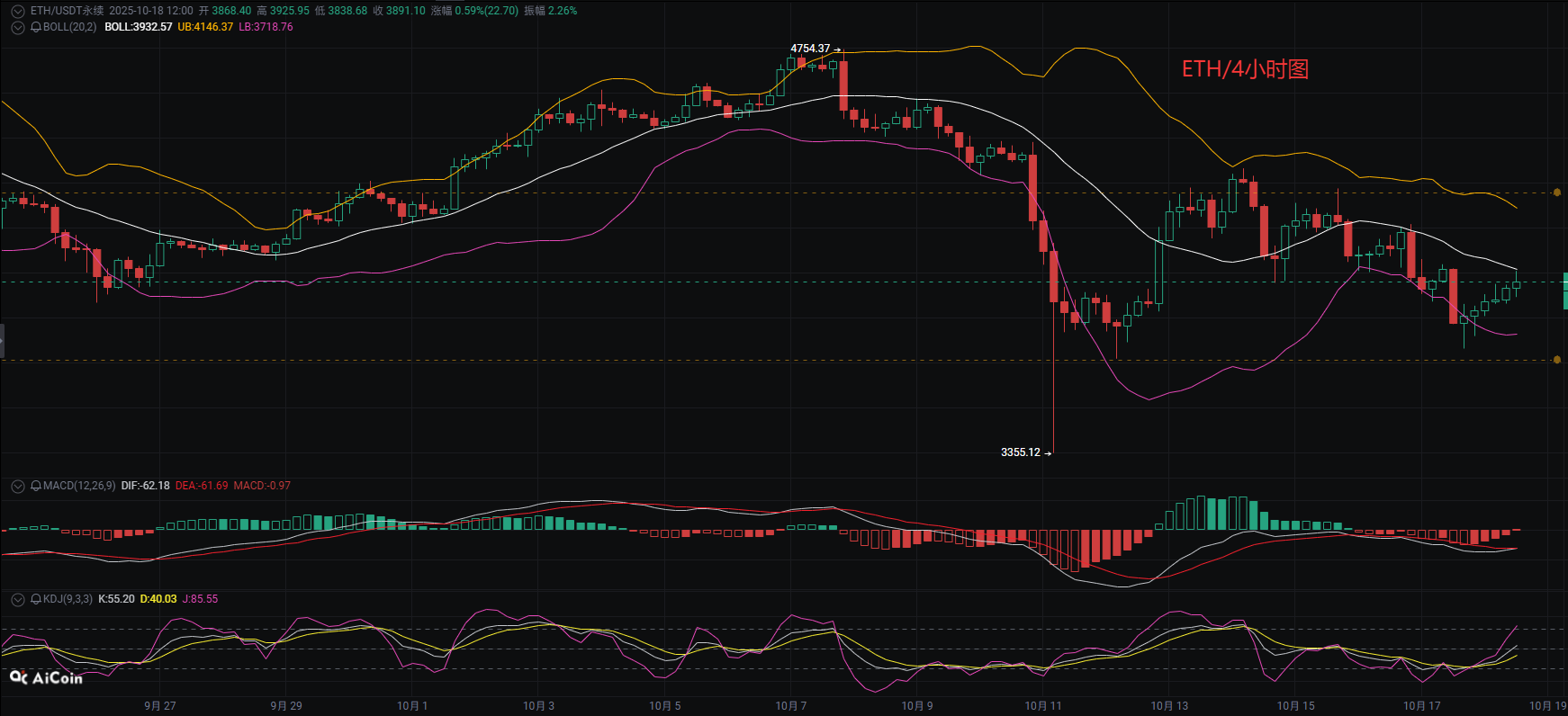The height and width of the screenshot is (716, 1568).
Task: Open the left edge side panel handle
Action: point(3,341)
